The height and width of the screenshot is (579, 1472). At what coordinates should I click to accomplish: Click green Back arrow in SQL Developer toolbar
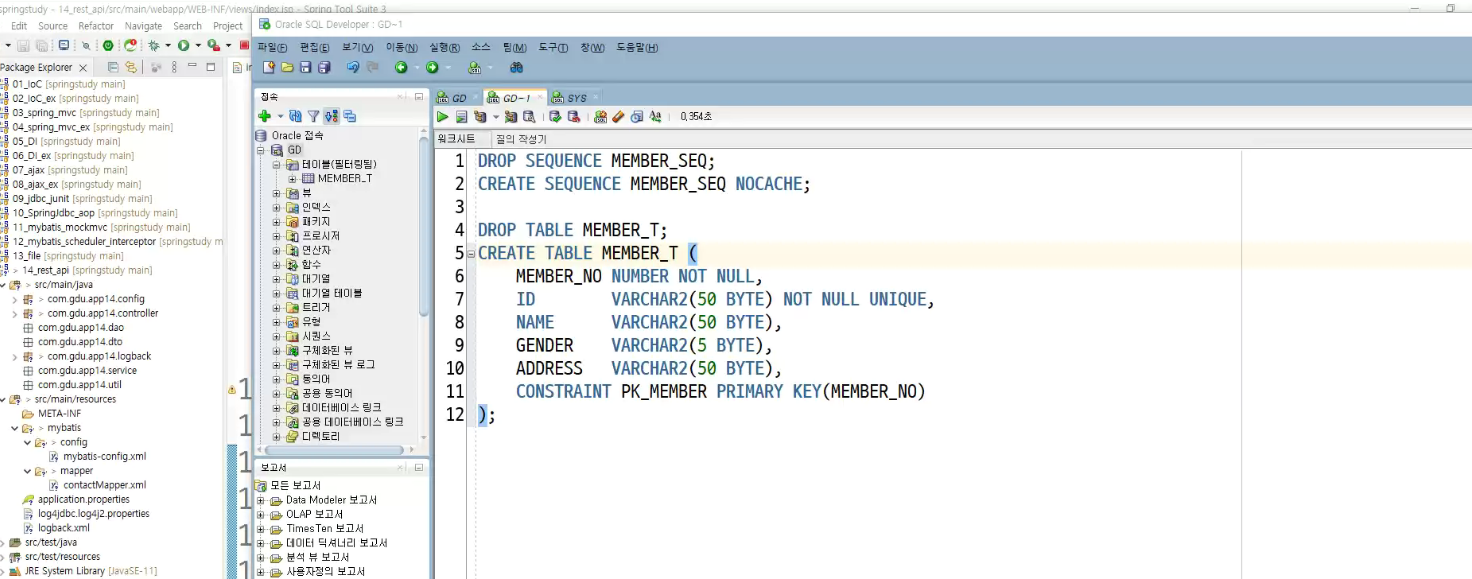[x=400, y=67]
